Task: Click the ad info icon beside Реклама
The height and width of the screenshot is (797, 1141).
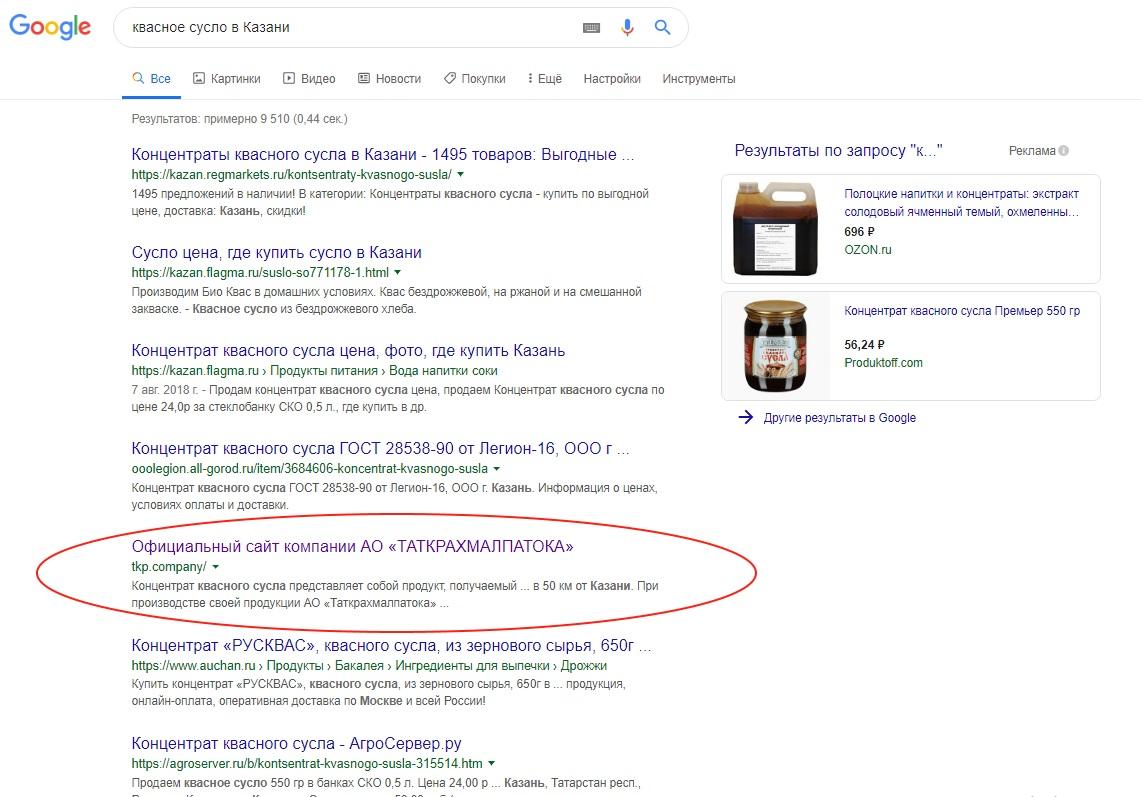Action: point(1064,151)
